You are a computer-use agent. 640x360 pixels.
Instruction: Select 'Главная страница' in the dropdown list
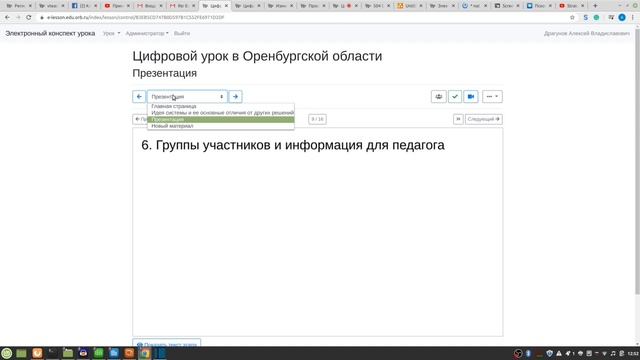click(x=221, y=106)
